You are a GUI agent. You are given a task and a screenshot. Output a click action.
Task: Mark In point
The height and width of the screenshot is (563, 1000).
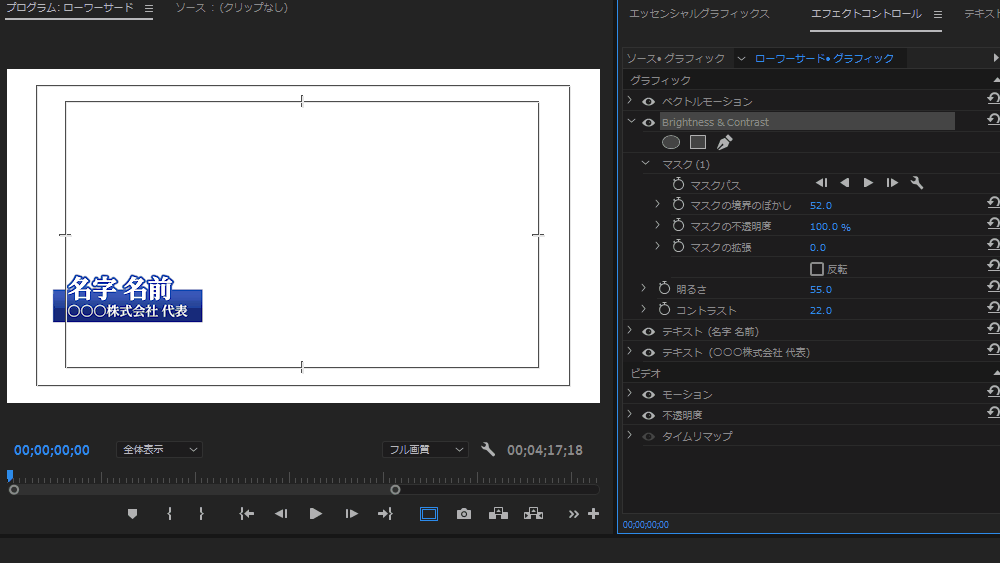pos(169,514)
